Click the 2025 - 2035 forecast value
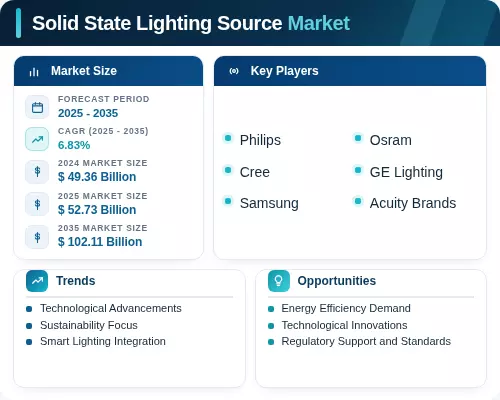This screenshot has width=500, height=400. [88, 113]
